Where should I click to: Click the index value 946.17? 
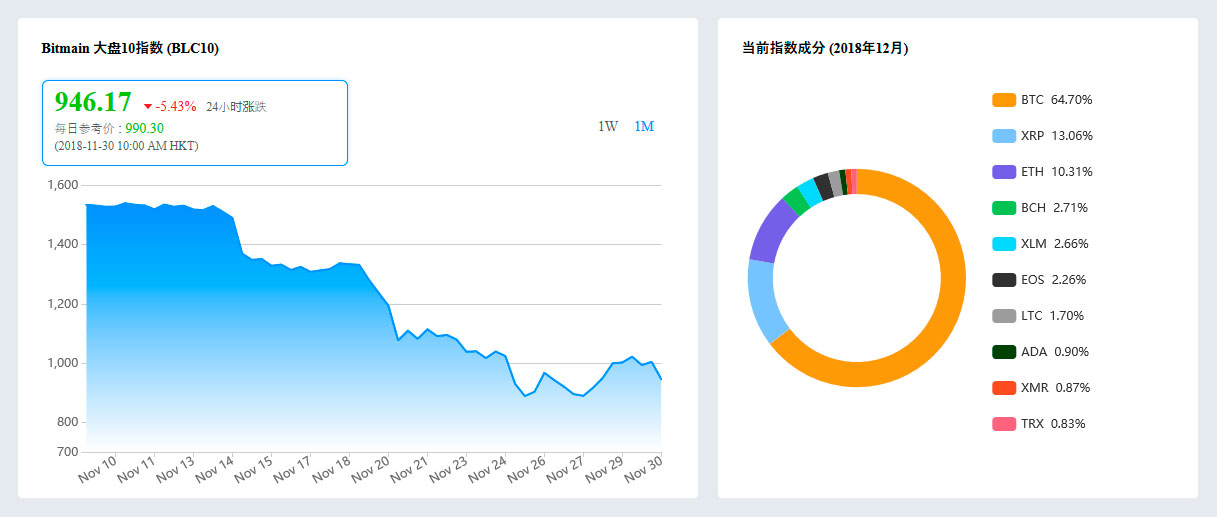(93, 102)
